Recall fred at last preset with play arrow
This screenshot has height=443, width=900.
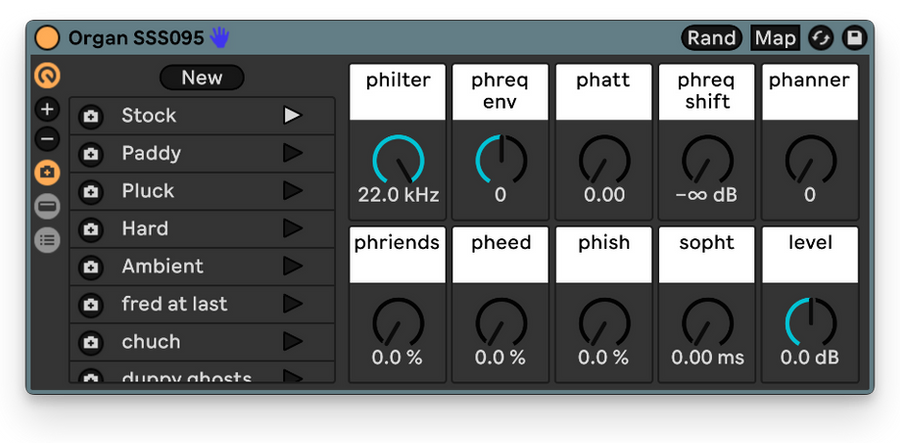coord(293,304)
